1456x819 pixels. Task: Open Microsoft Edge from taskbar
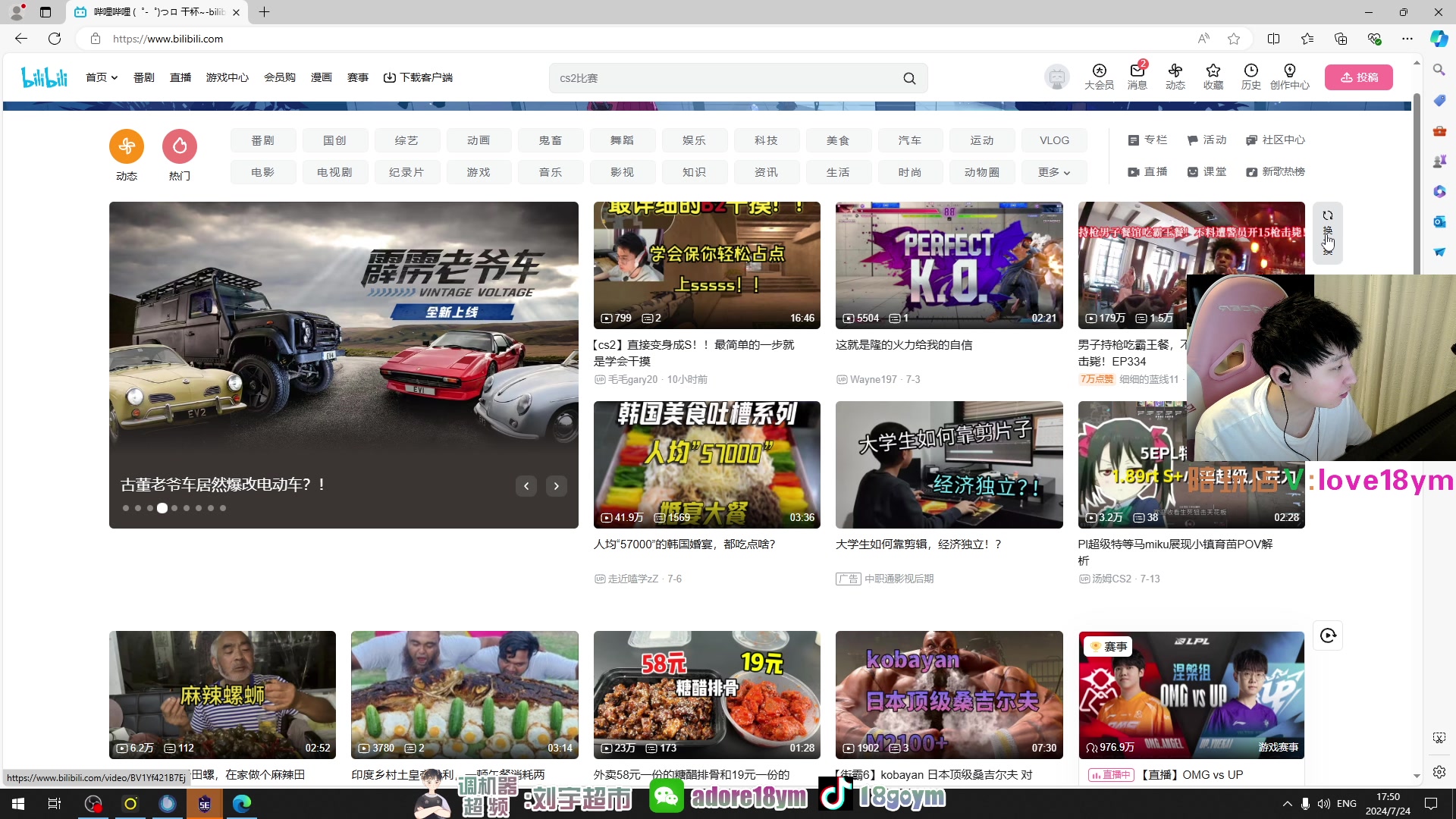click(242, 804)
